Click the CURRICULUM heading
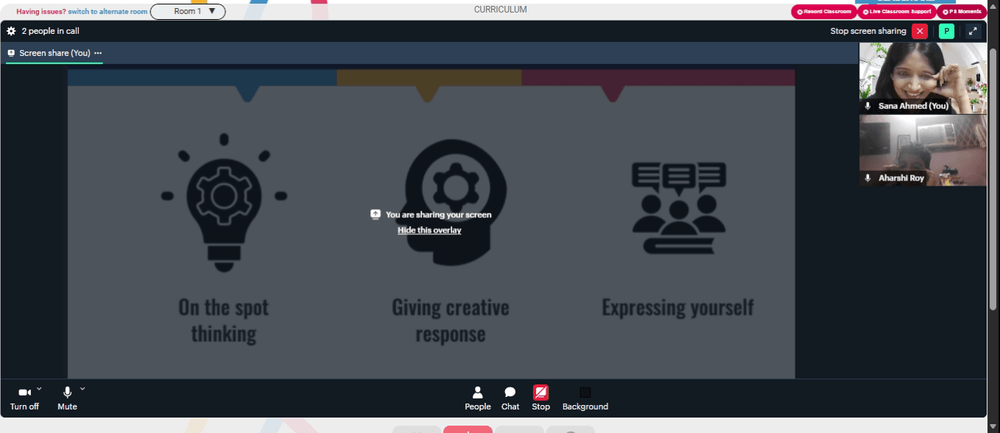The image size is (1000, 433). (501, 10)
